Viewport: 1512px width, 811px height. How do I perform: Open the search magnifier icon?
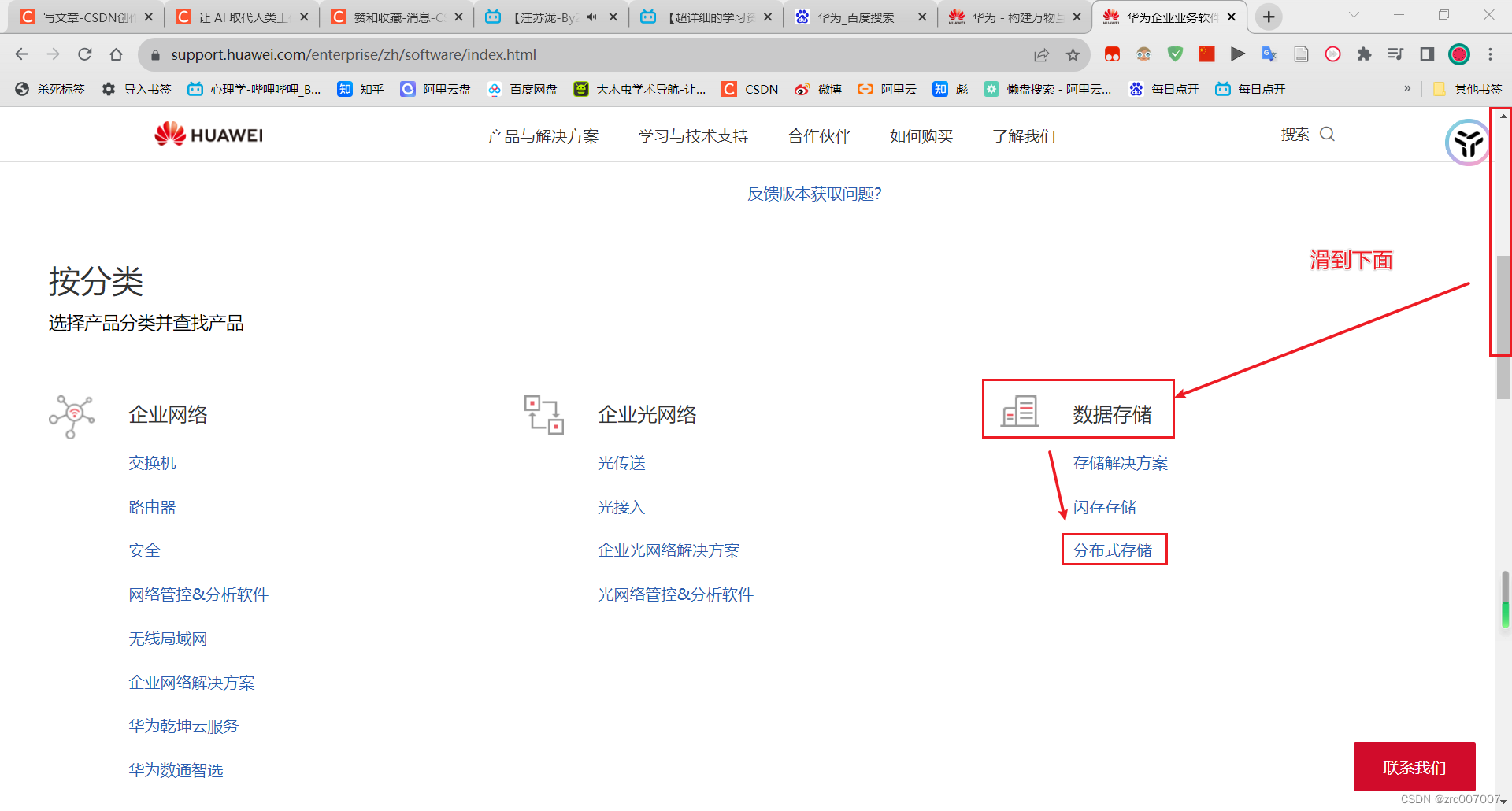(x=1328, y=135)
